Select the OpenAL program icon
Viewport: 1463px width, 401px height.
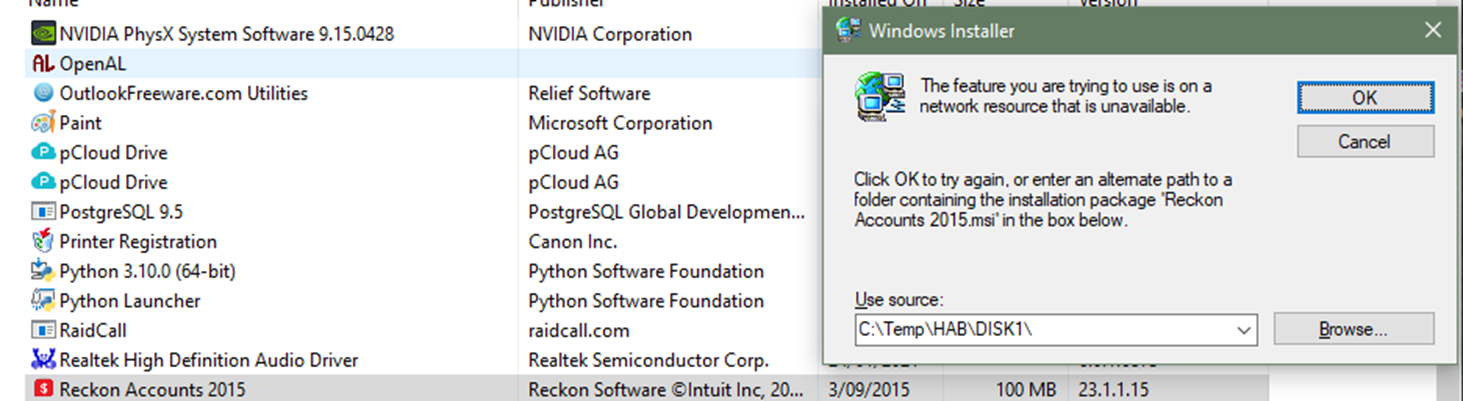[x=43, y=64]
